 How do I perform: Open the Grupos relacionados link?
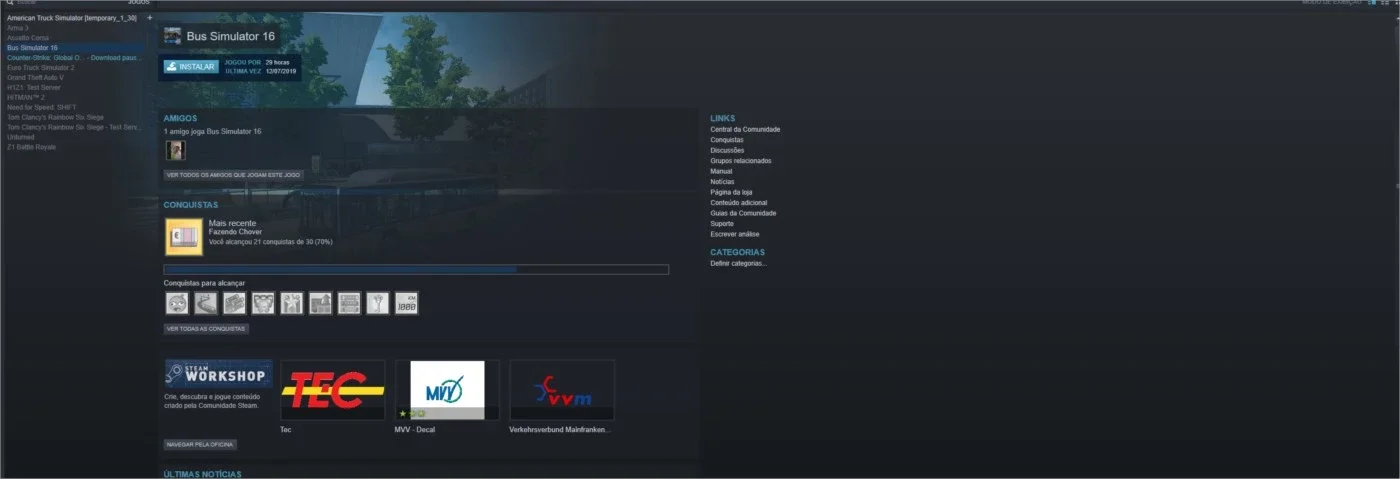pos(741,161)
